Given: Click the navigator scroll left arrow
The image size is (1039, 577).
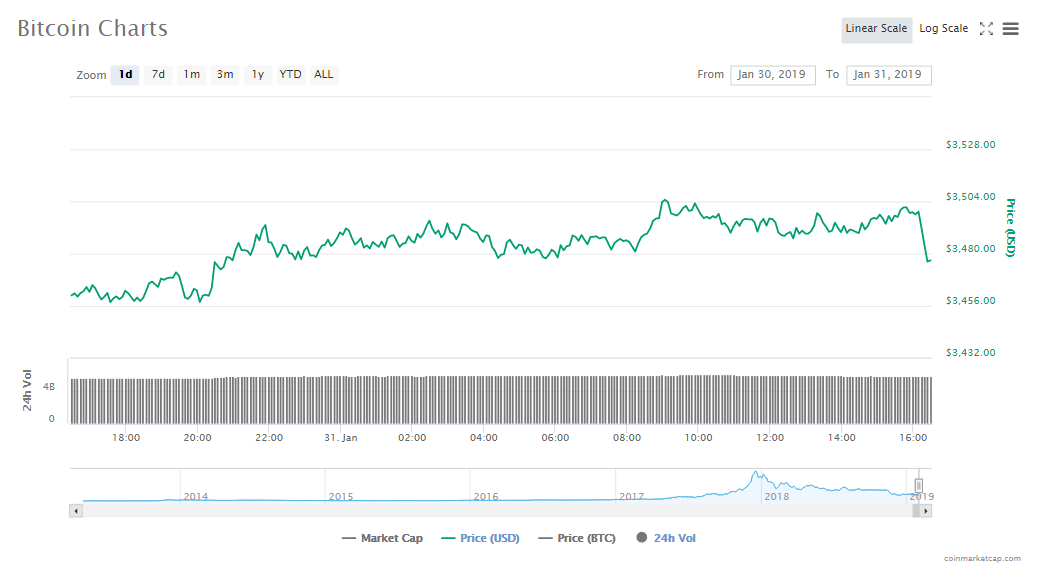Looking at the screenshot, I should tap(75, 511).
